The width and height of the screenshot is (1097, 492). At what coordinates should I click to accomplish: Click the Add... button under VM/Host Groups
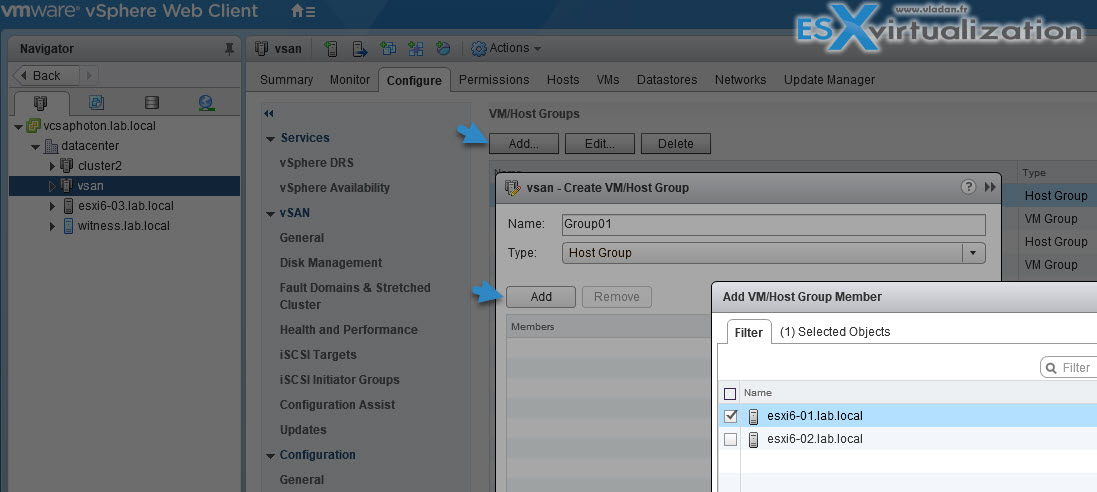click(523, 143)
